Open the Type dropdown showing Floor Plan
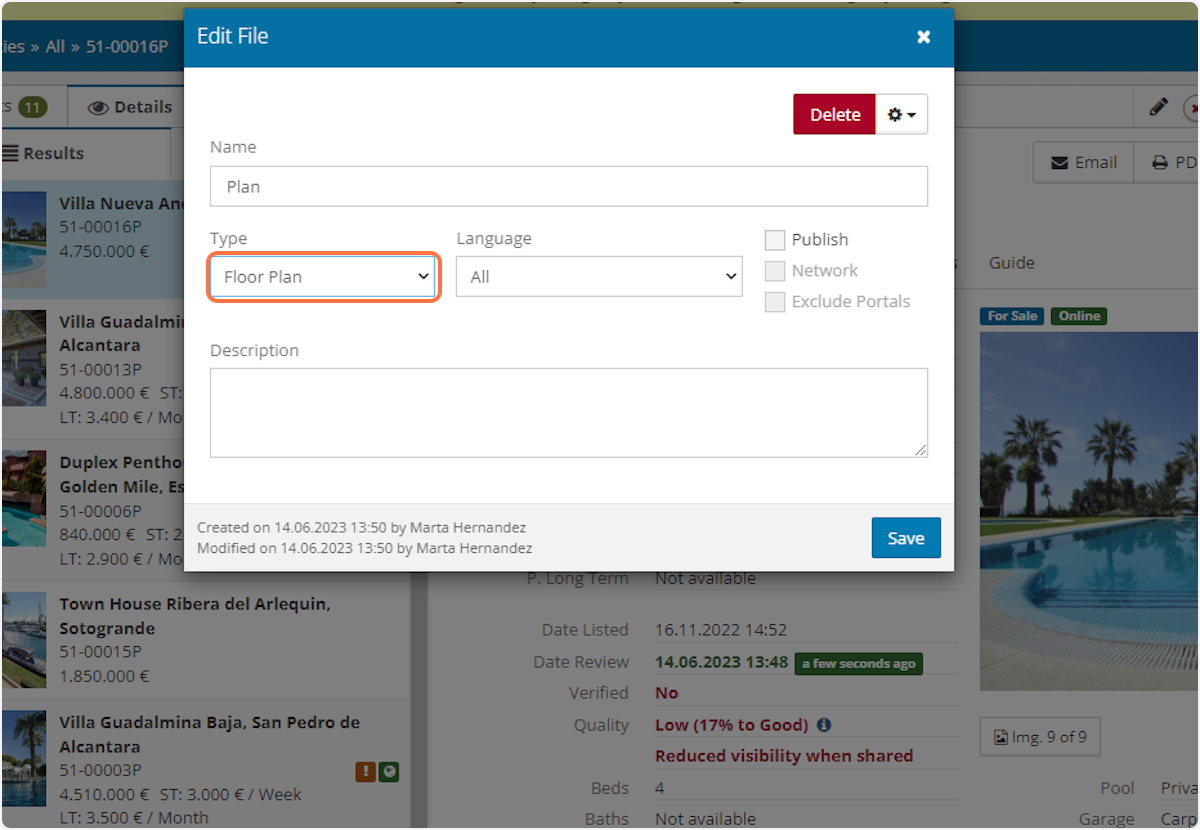This screenshot has height=830, width=1200. tap(322, 277)
